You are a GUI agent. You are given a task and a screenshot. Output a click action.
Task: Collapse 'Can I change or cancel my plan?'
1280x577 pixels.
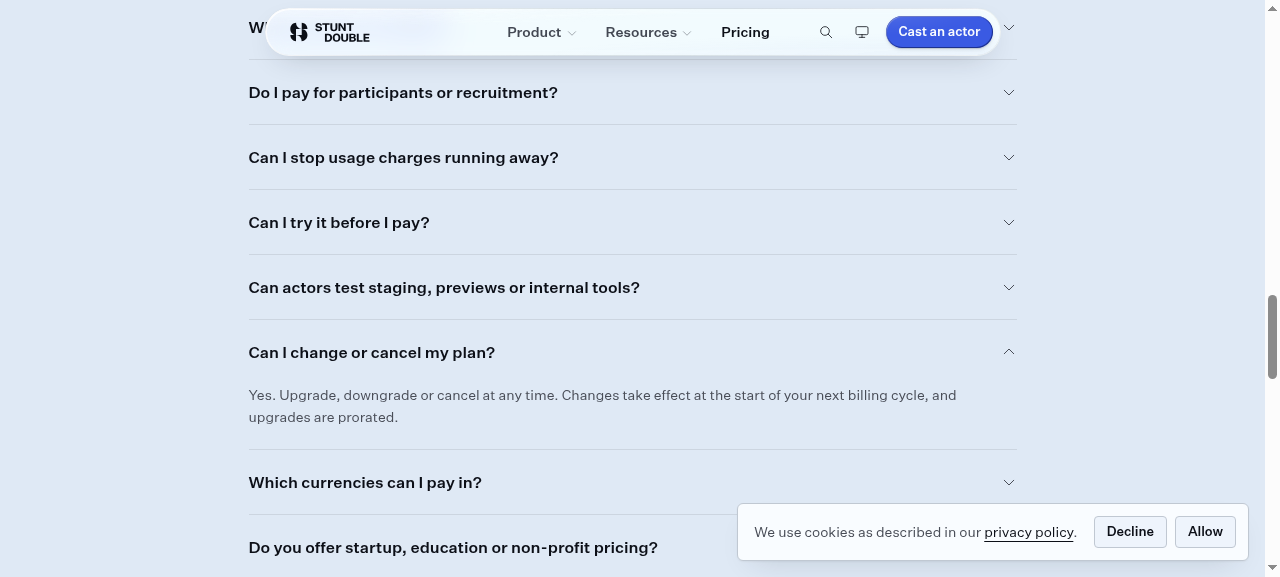click(x=632, y=352)
